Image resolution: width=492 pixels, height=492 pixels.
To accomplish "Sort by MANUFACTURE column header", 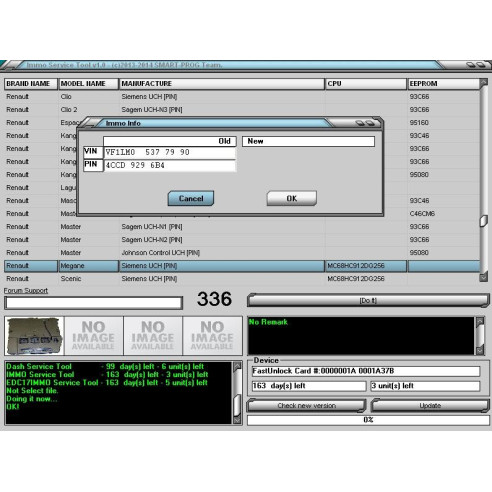I will [222, 84].
